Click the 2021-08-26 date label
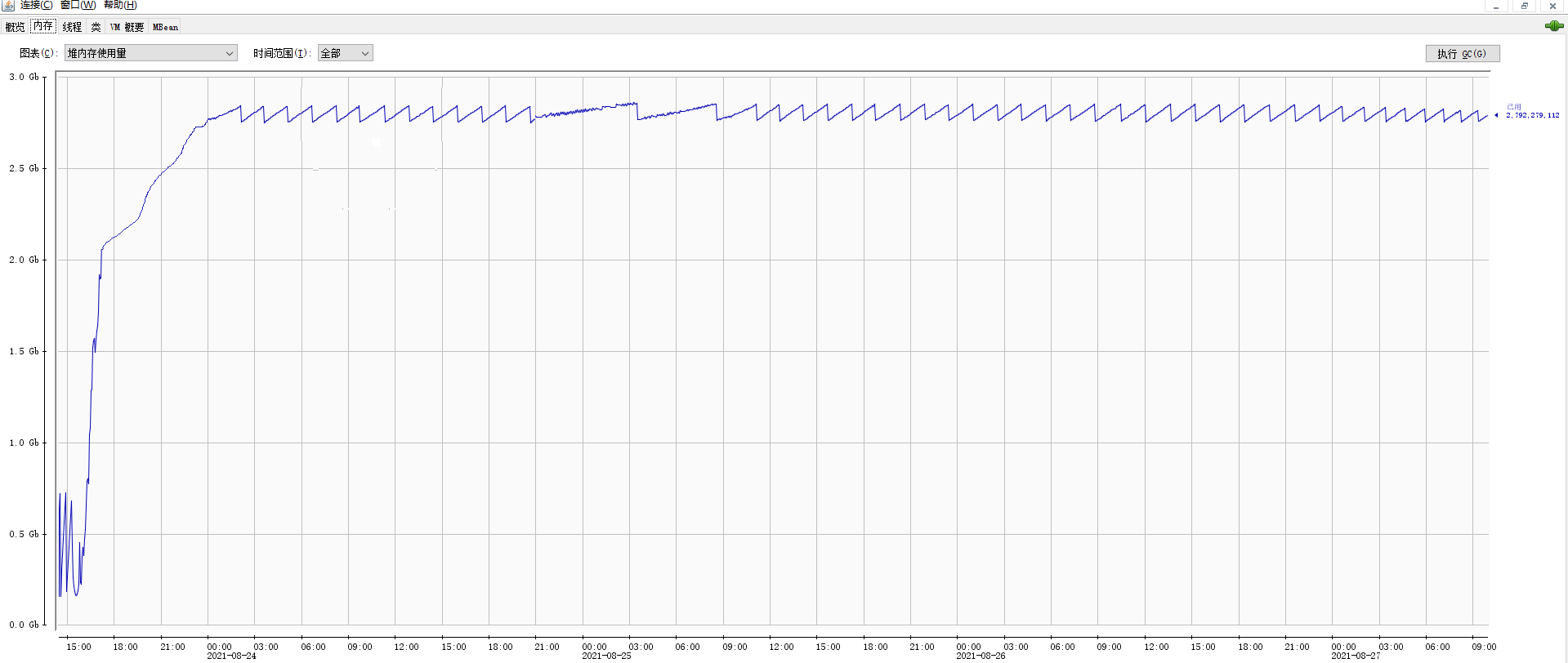Image resolution: width=1568 pixels, height=663 pixels. point(981,656)
